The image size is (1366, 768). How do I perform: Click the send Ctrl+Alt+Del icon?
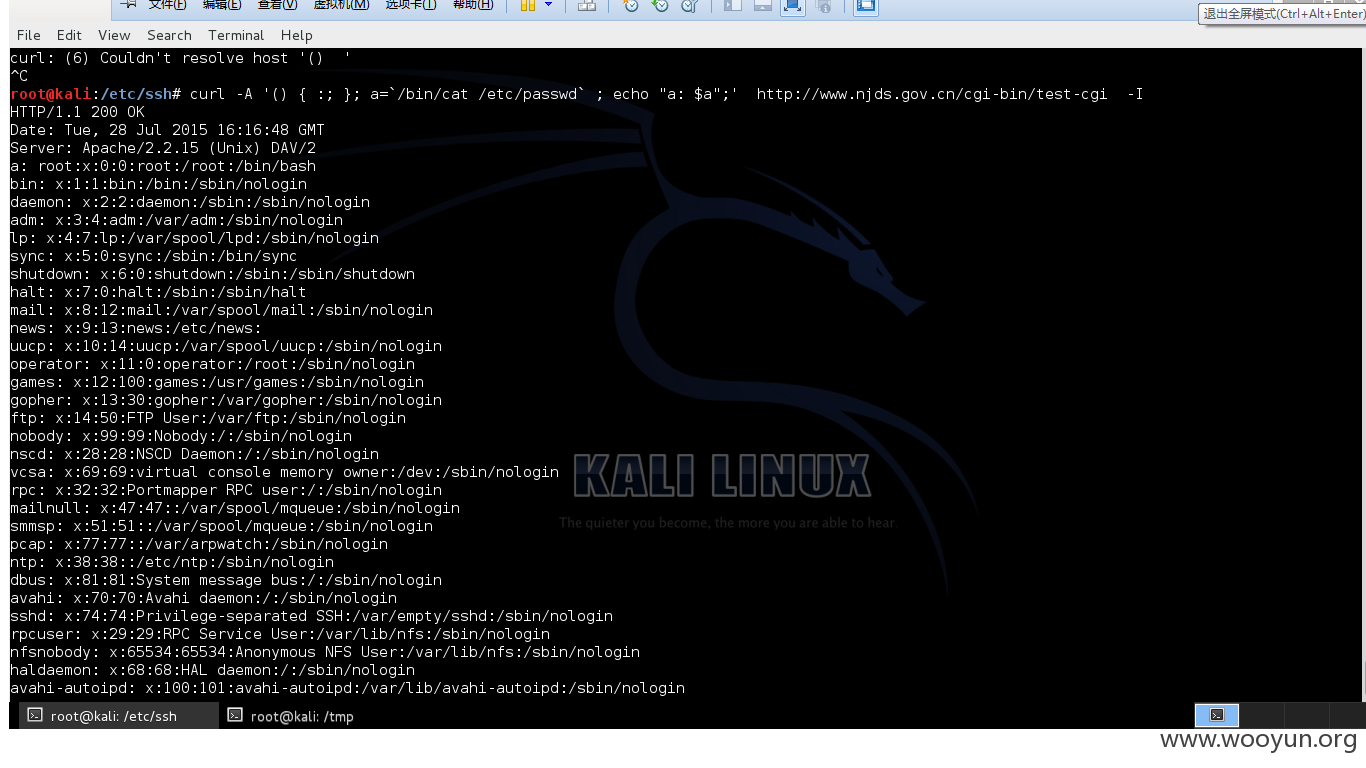pyautogui.click(x=587, y=6)
